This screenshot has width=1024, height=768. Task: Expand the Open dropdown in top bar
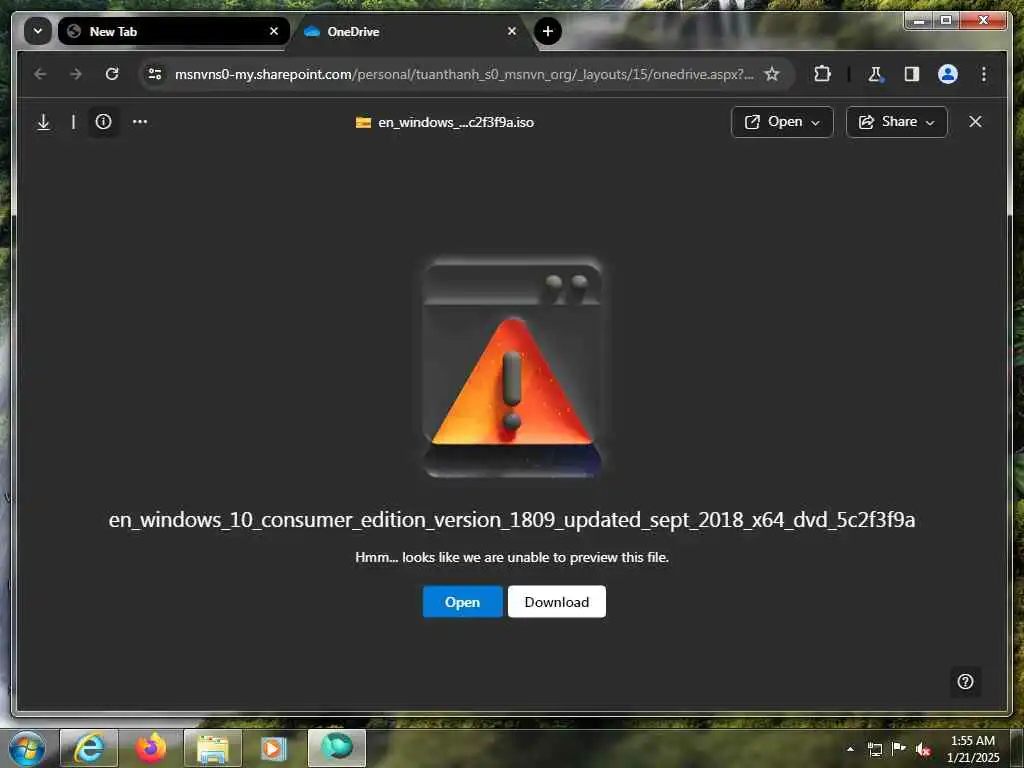(x=782, y=122)
